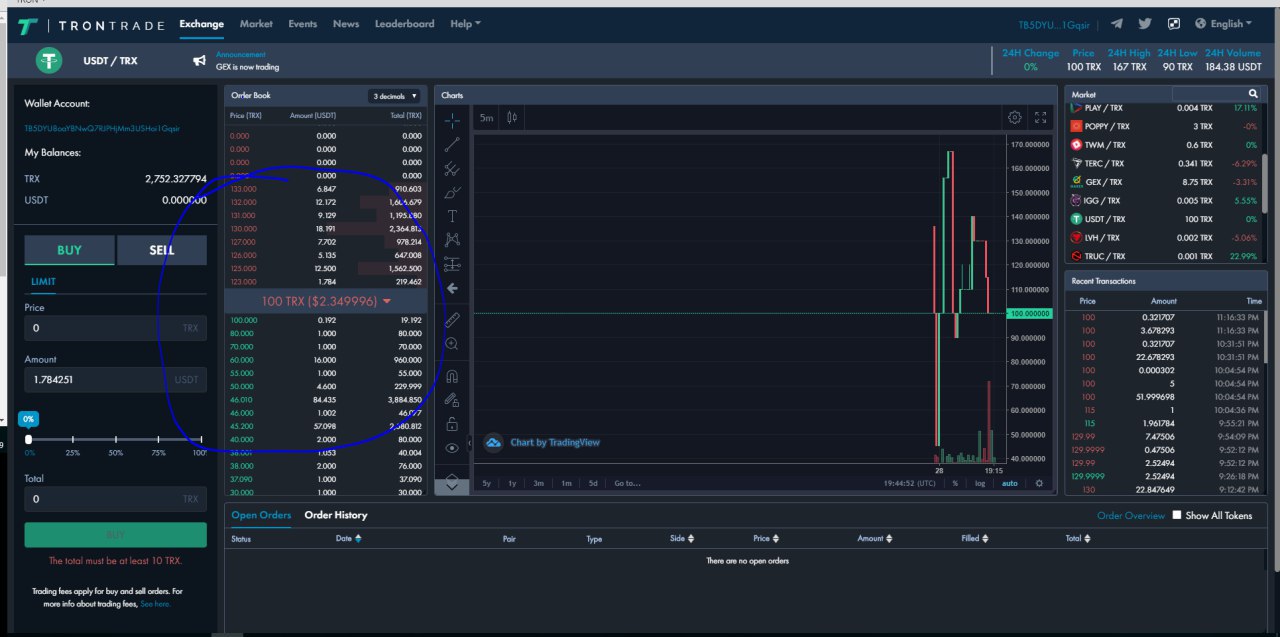Open the Go to... date button
1280x637 pixels.
click(627, 483)
